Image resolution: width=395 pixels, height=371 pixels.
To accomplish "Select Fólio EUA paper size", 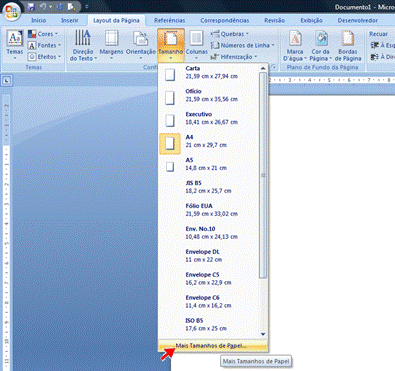I will 209,210.
